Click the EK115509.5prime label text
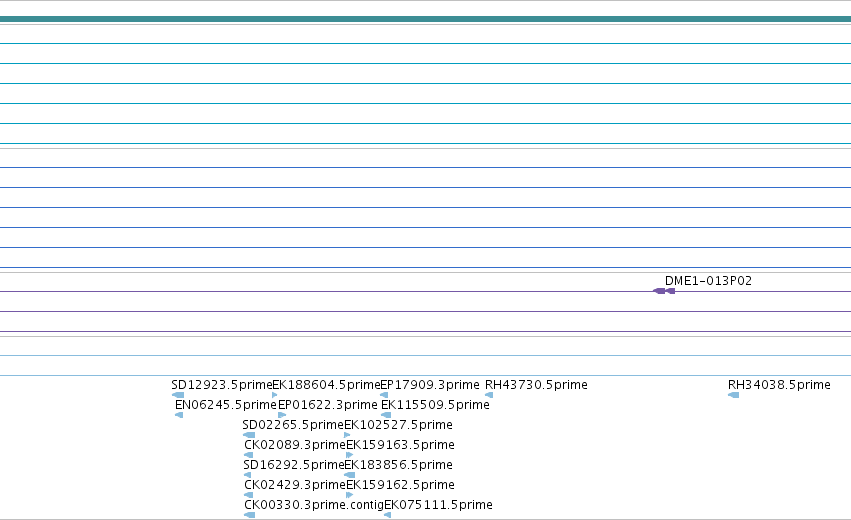This screenshot has height=520, width=851. click(x=435, y=405)
